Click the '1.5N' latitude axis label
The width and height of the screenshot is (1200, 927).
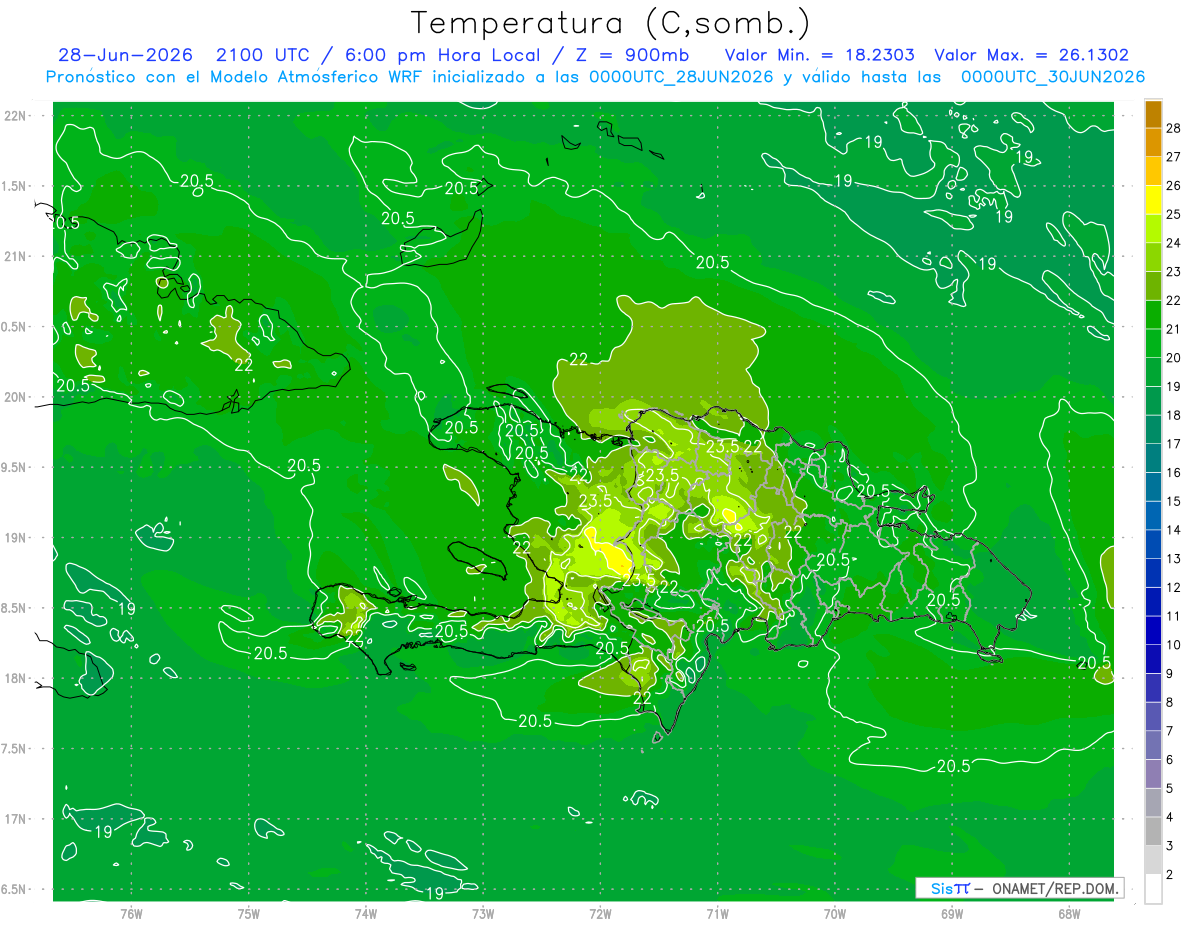(x=14, y=186)
